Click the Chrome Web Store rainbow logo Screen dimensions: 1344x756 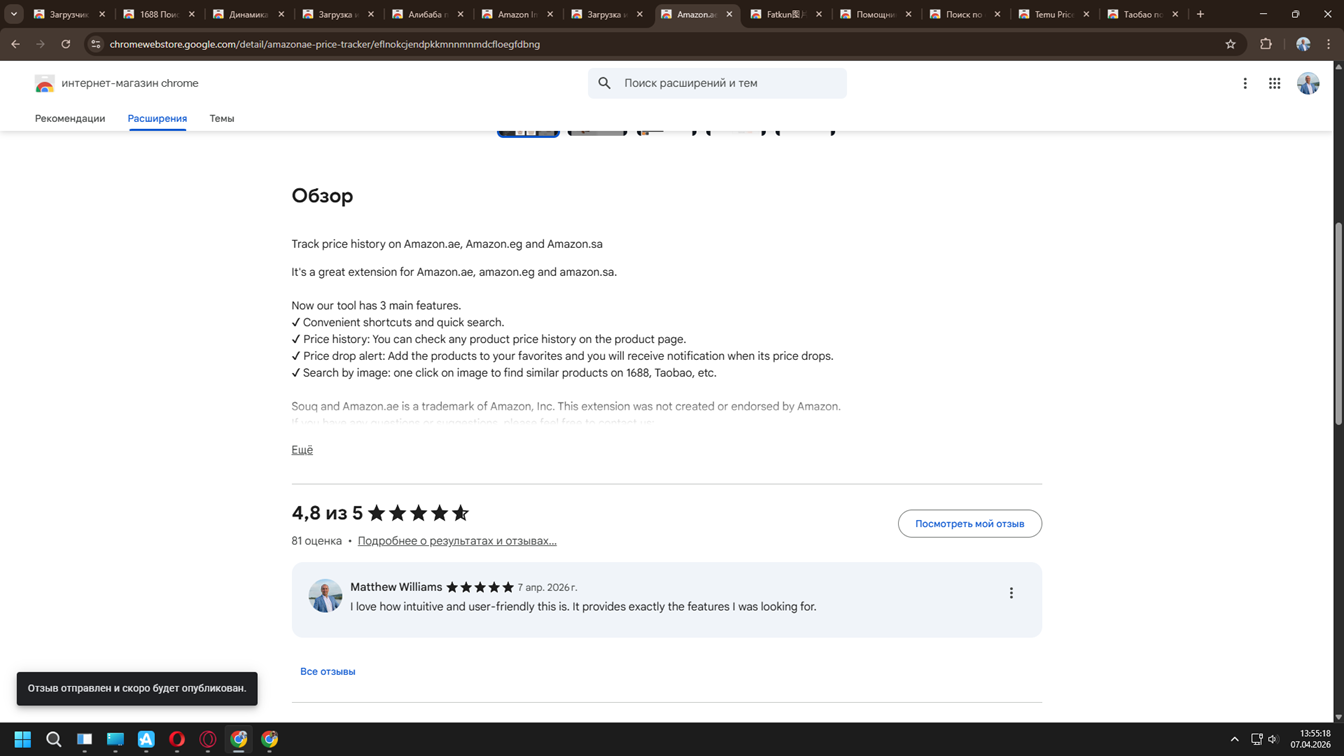pos(45,84)
